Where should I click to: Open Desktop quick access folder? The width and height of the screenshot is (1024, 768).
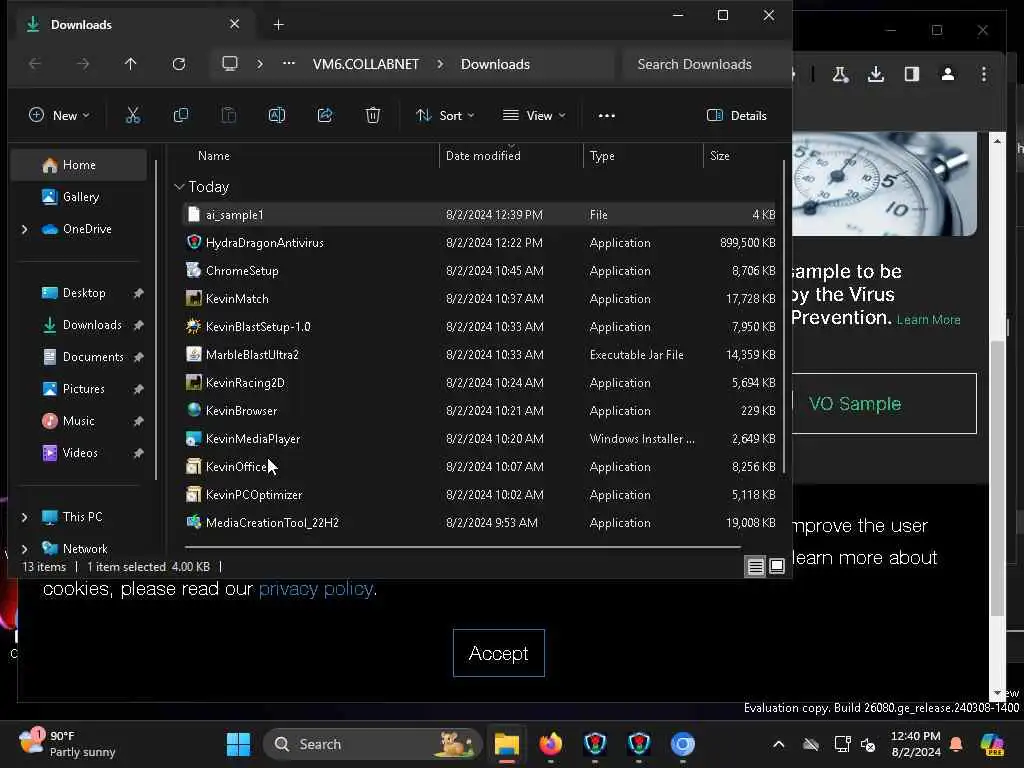coord(79,293)
